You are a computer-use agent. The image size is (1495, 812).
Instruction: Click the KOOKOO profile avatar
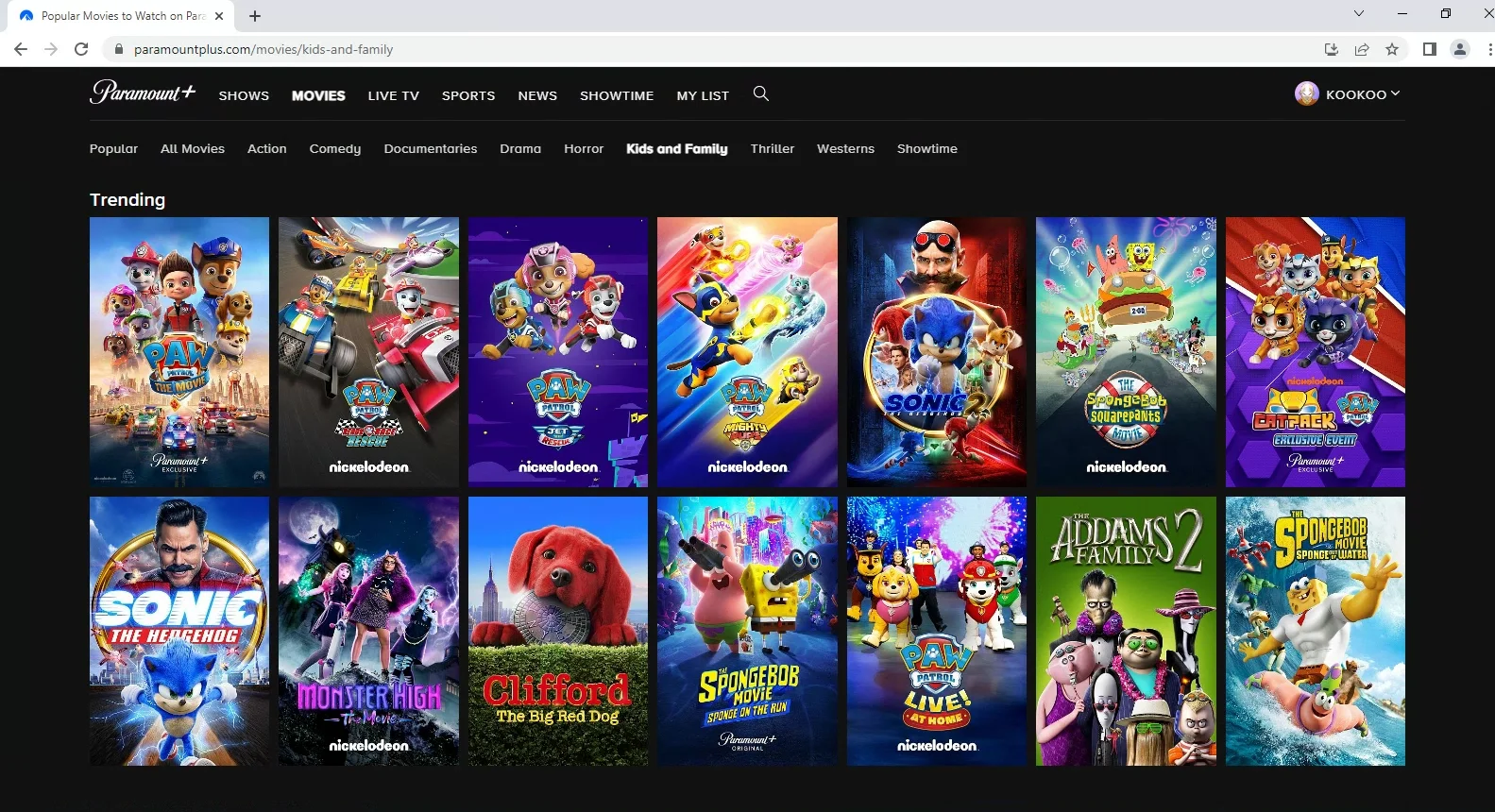(1307, 93)
